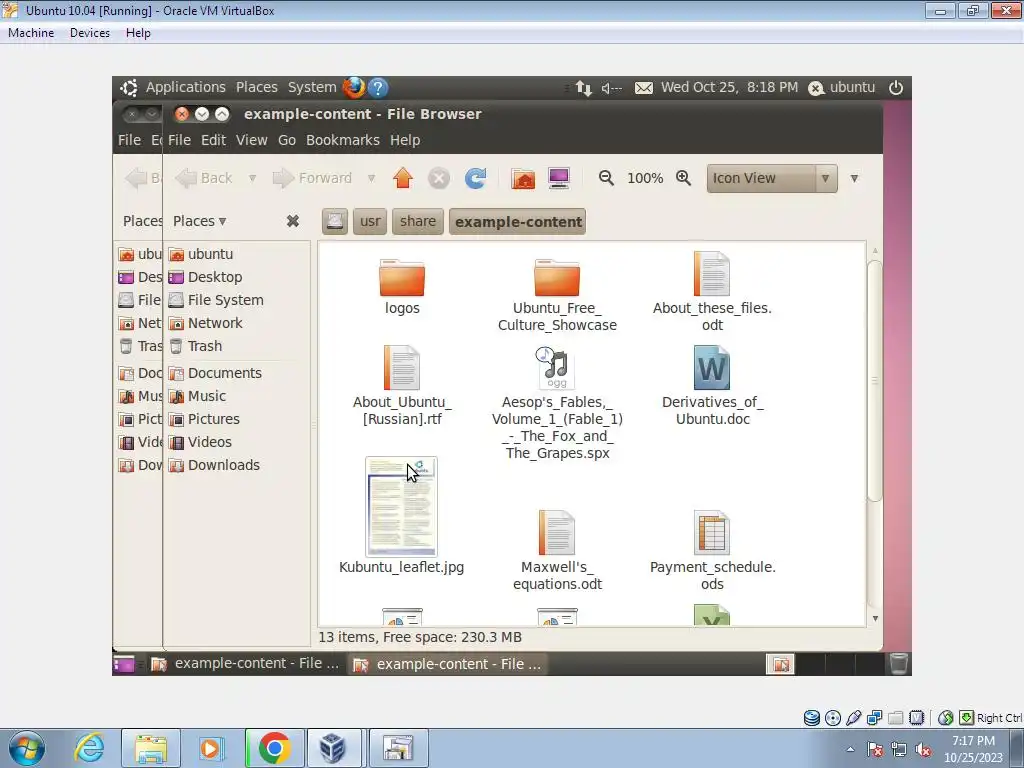Viewport: 1024px width, 768px height.
Task: Open the Bookmarks menu
Action: coord(343,140)
